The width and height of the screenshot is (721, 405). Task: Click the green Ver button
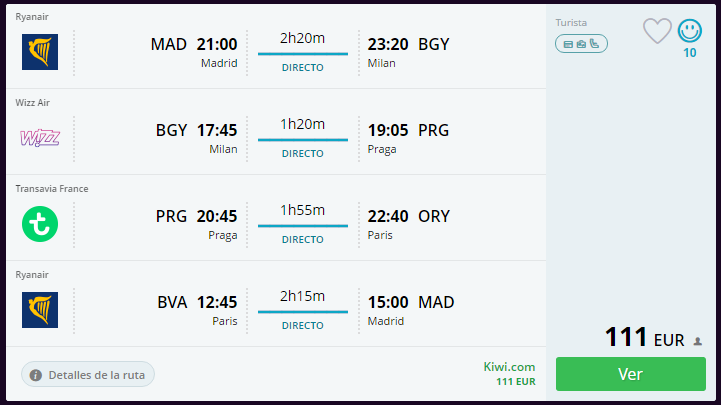(630, 374)
